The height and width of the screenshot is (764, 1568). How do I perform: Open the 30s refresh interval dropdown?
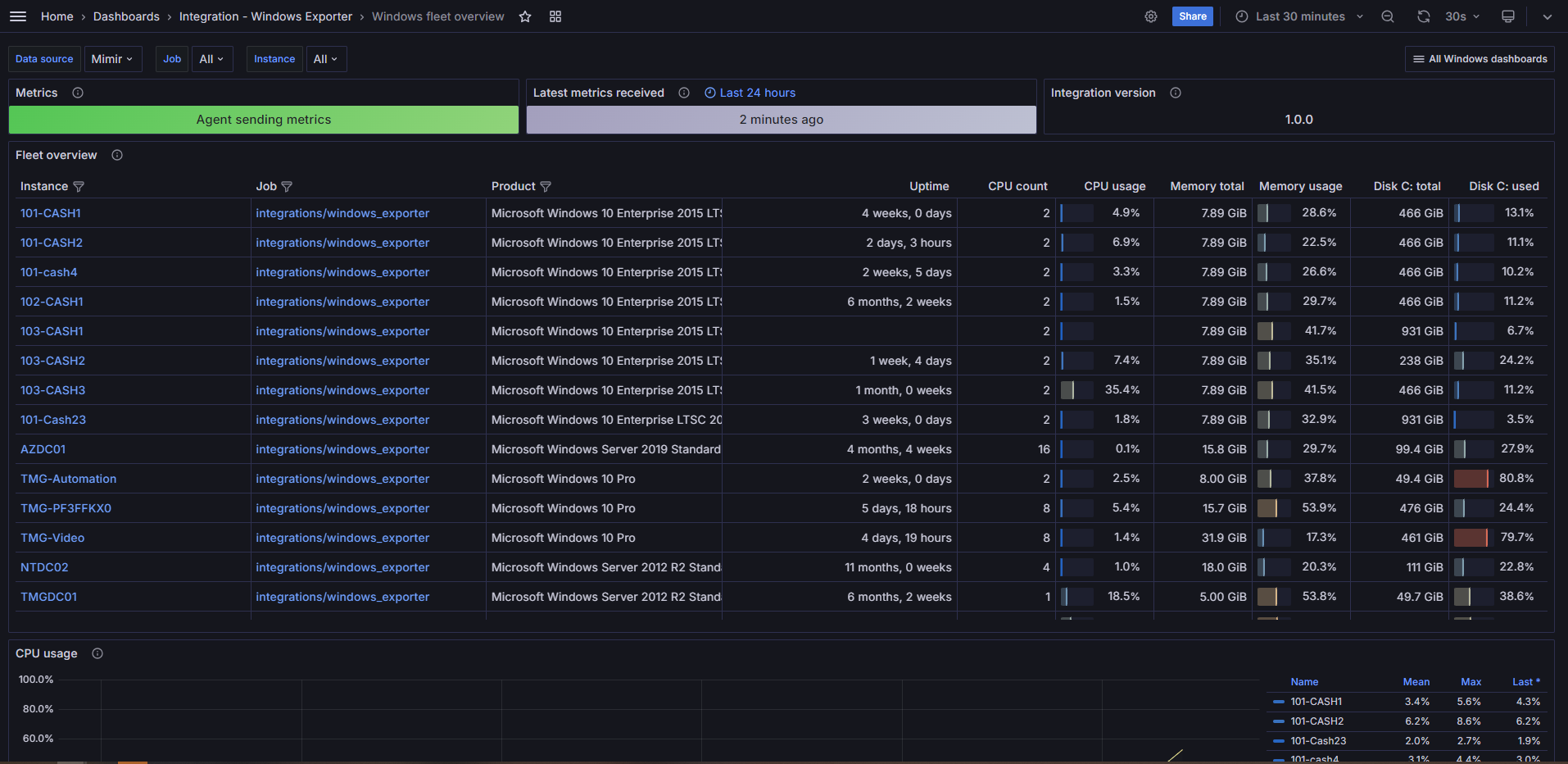[x=1462, y=16]
